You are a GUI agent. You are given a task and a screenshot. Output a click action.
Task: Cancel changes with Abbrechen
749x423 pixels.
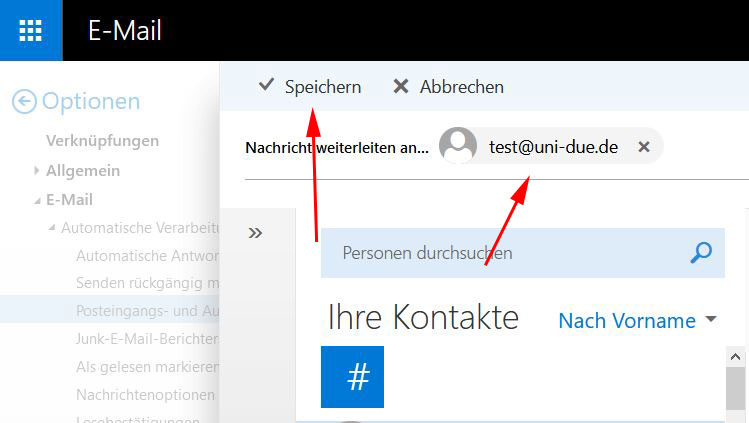coord(448,87)
